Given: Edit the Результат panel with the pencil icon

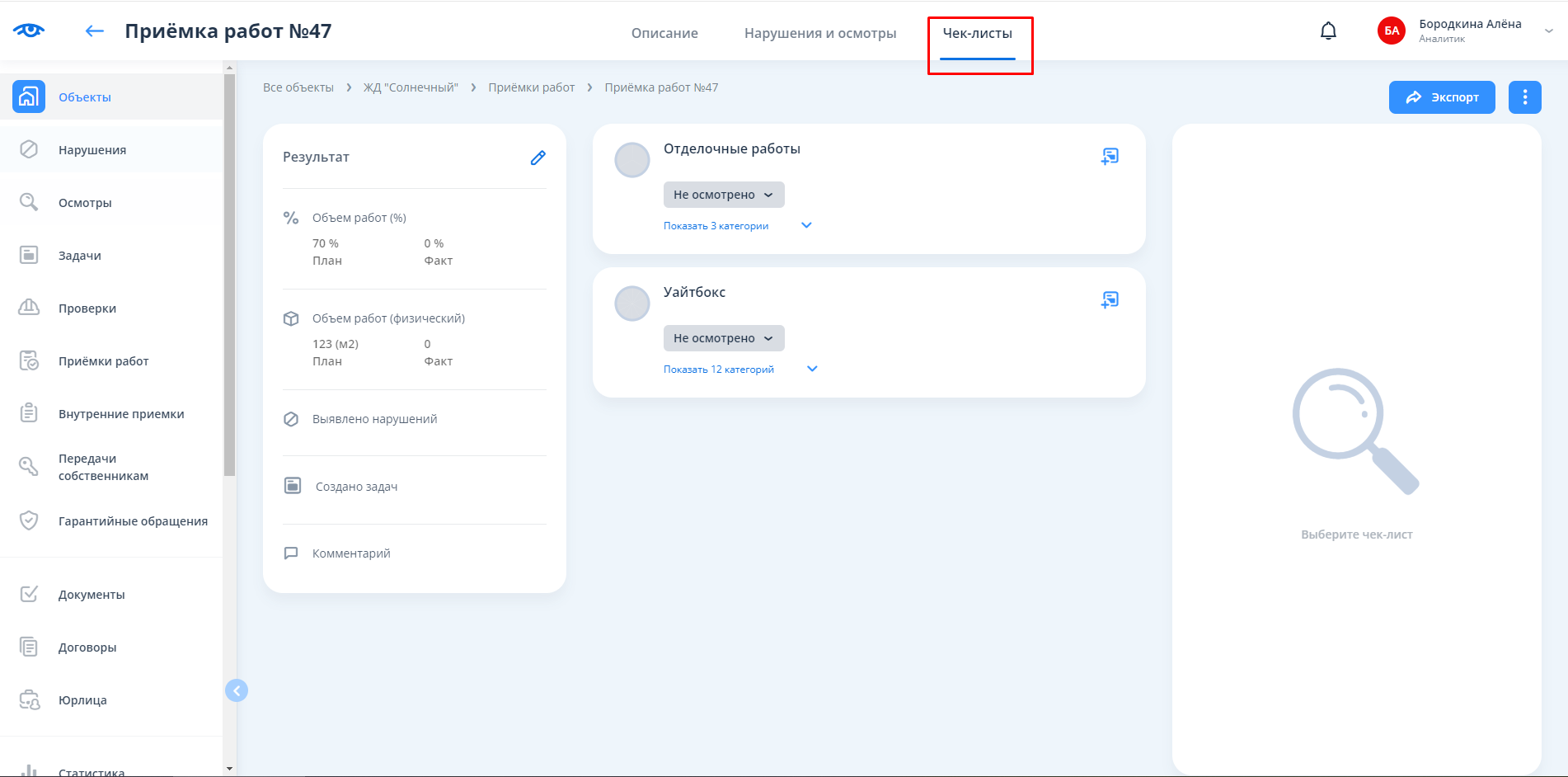Looking at the screenshot, I should pos(538,158).
